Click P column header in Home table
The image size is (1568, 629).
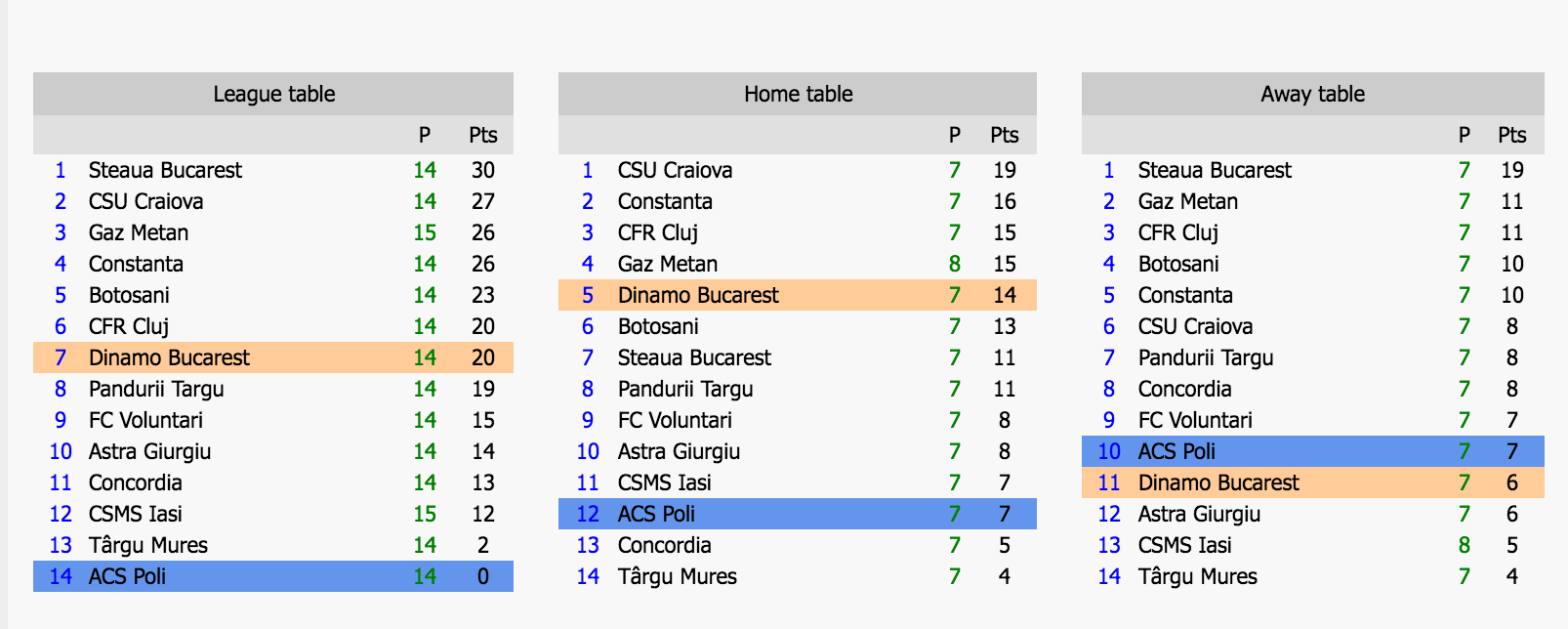tap(954, 135)
